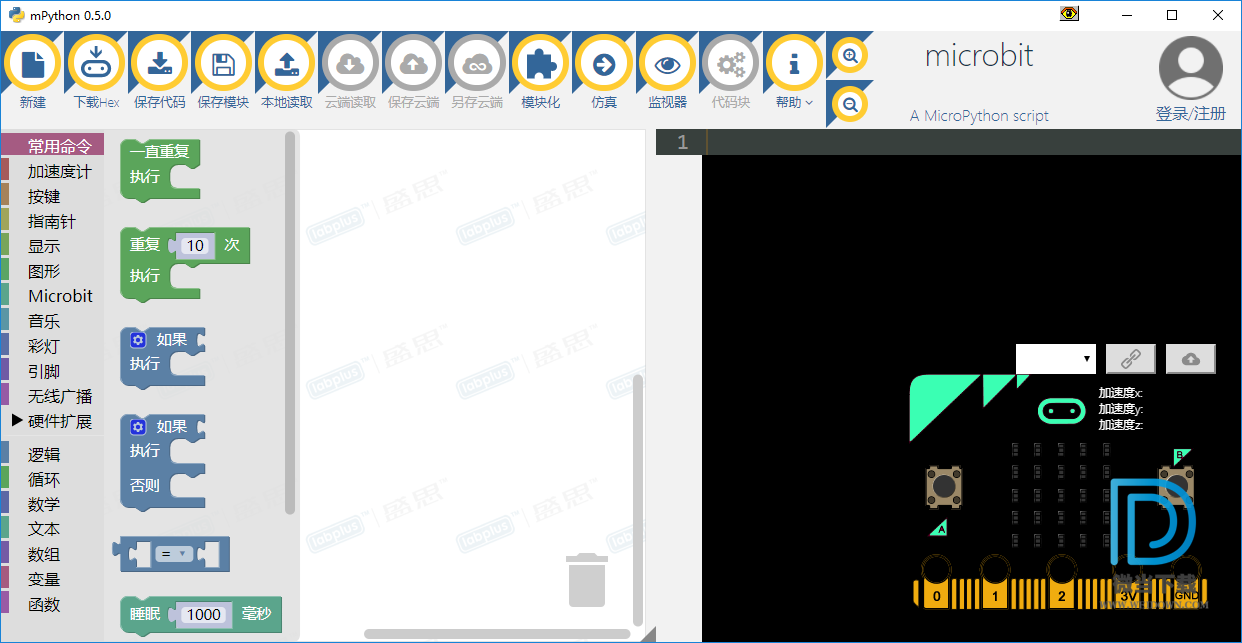
Task: Click the 云端读取 cloud read icon
Action: (x=350, y=65)
